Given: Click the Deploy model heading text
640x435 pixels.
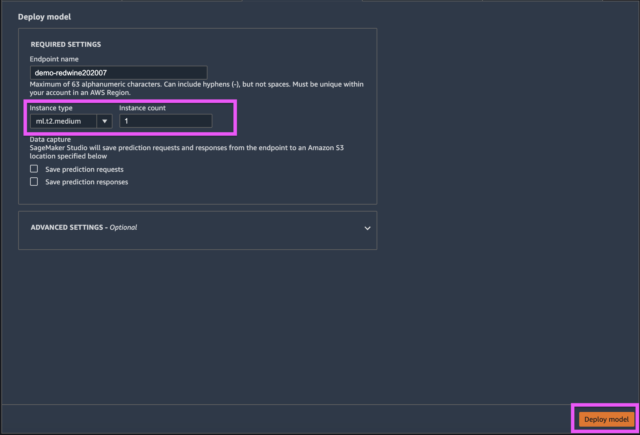Looking at the screenshot, I should coord(44,17).
